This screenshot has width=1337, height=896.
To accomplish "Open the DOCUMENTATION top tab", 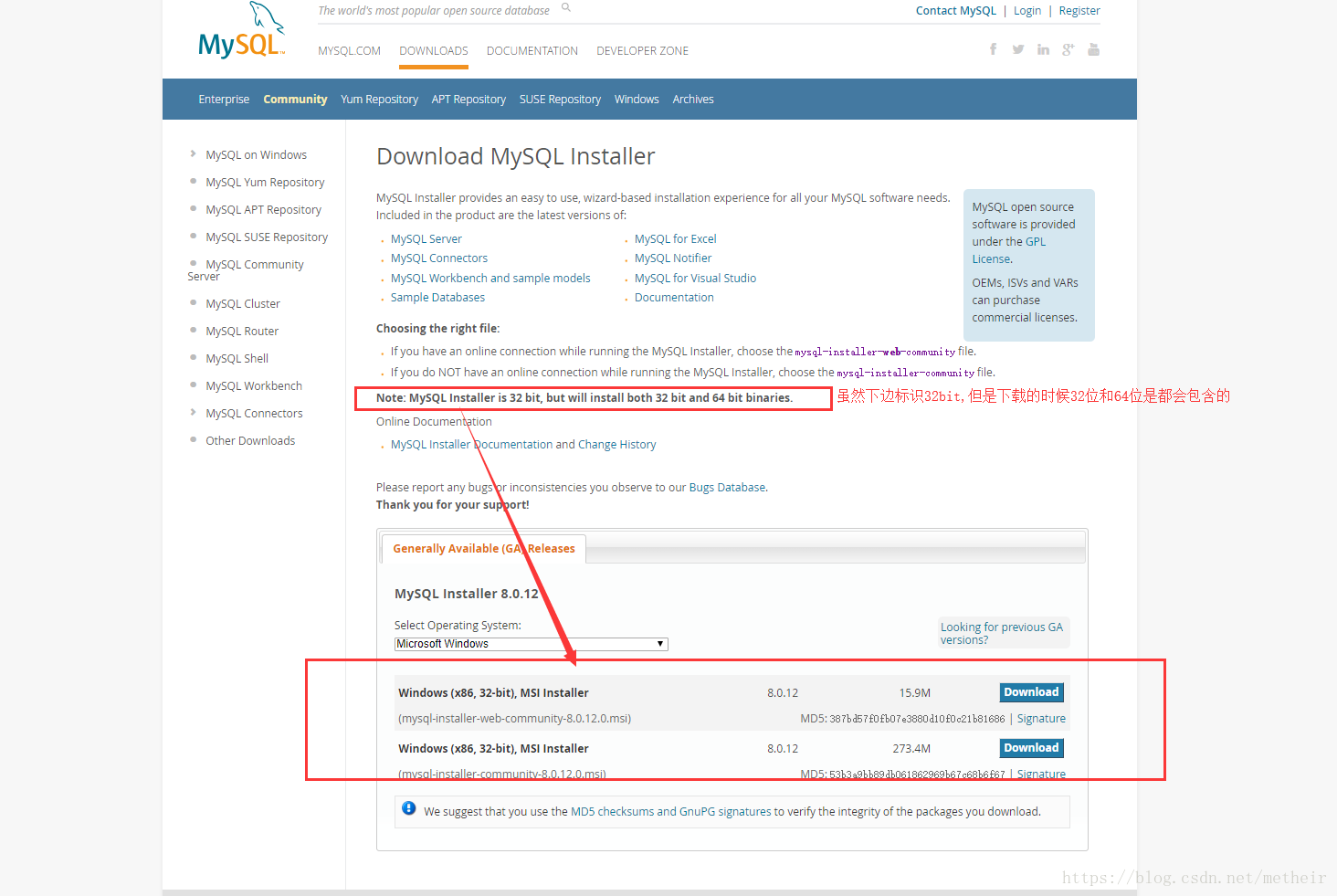I will [x=532, y=51].
